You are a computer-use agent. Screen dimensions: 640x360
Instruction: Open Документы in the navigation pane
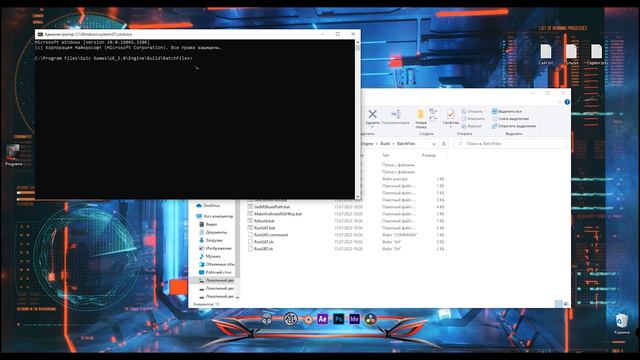[213, 232]
